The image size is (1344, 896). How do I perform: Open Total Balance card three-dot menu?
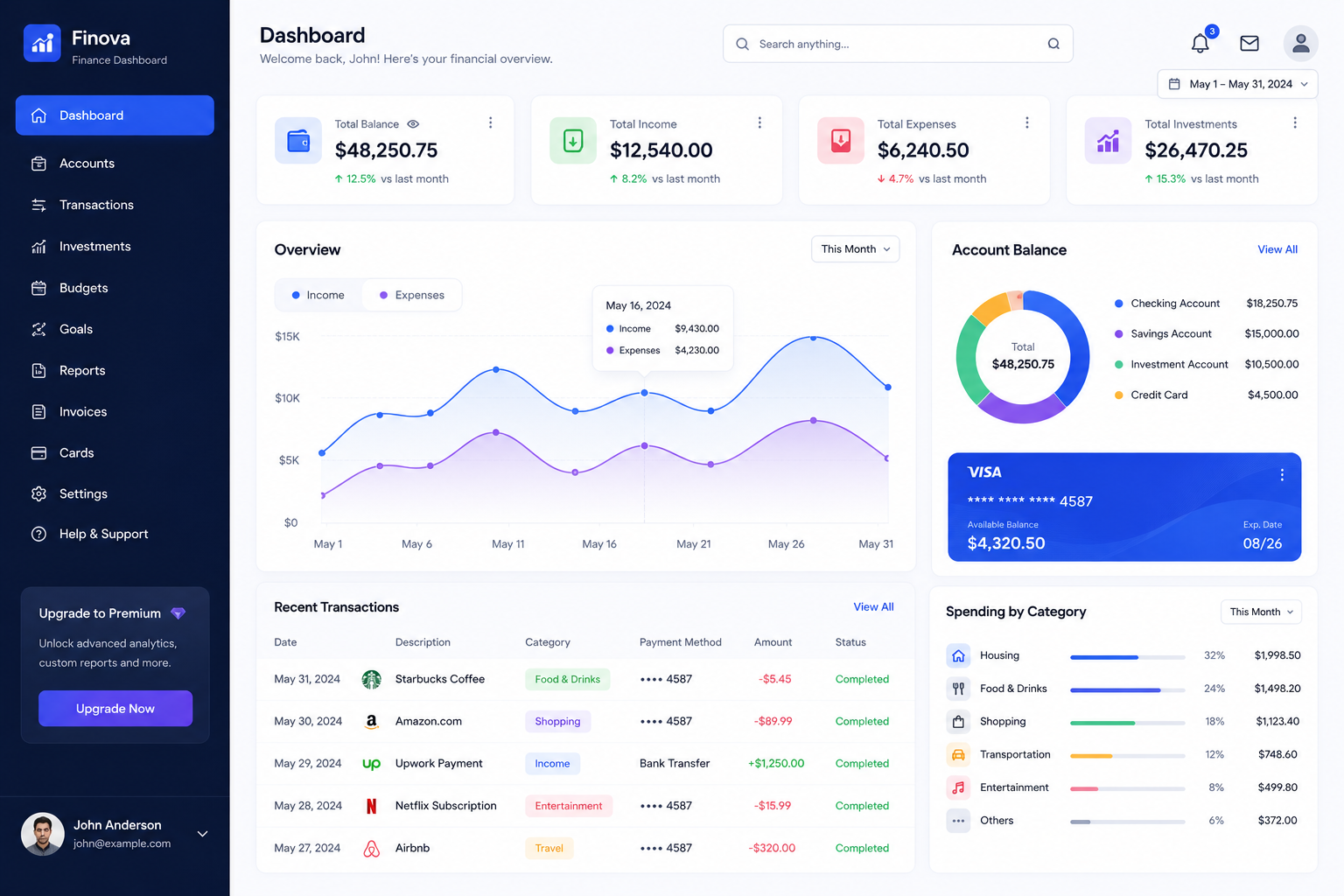point(490,123)
